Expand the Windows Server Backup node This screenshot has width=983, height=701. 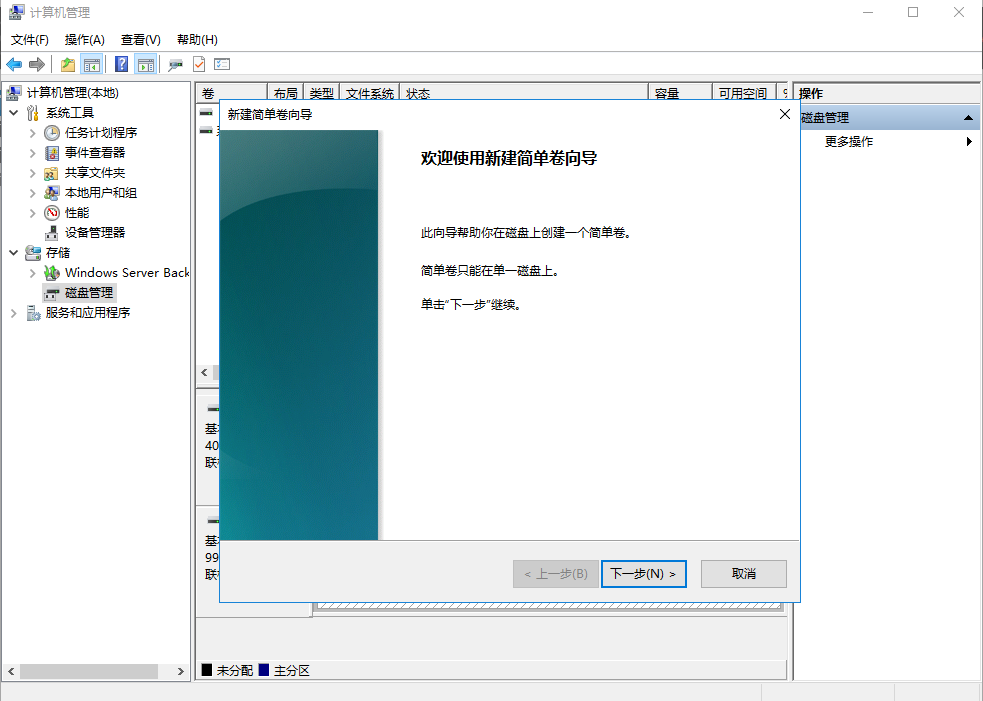pyautogui.click(x=33, y=273)
